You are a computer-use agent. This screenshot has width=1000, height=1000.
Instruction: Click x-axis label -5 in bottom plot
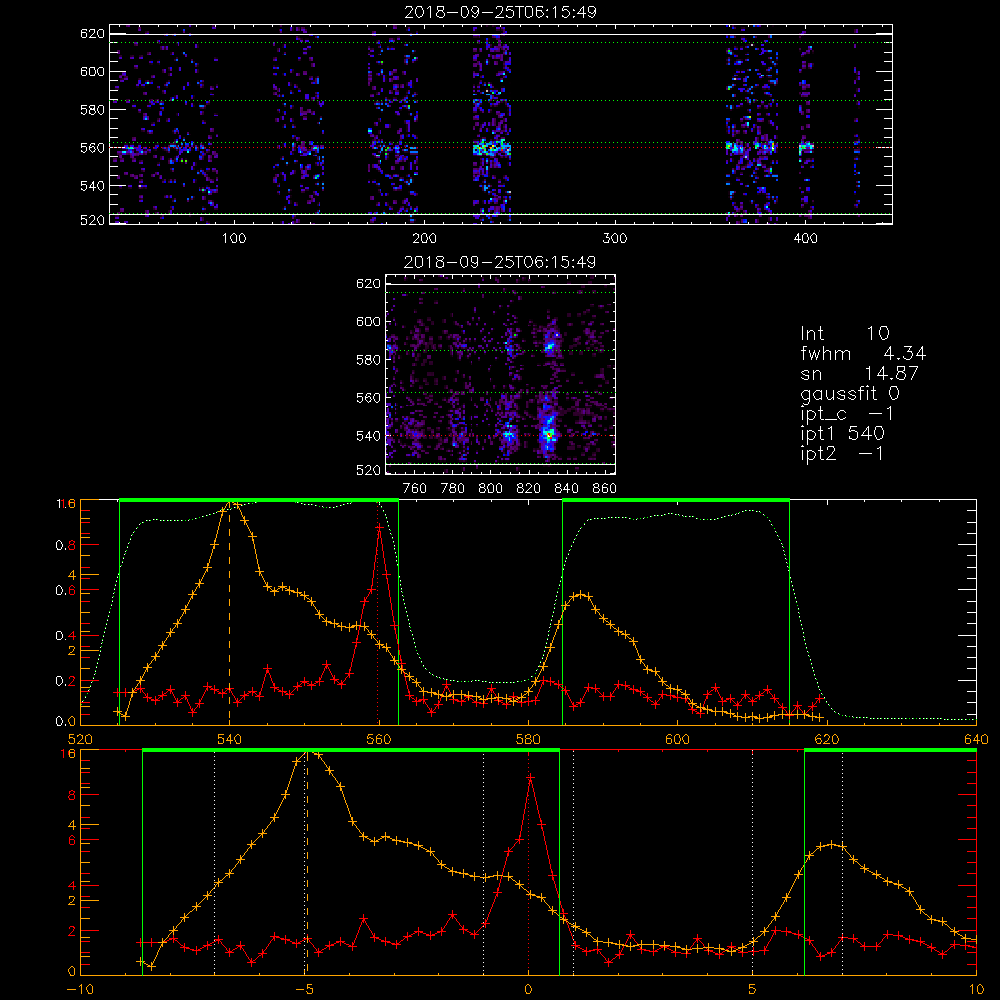[304, 990]
